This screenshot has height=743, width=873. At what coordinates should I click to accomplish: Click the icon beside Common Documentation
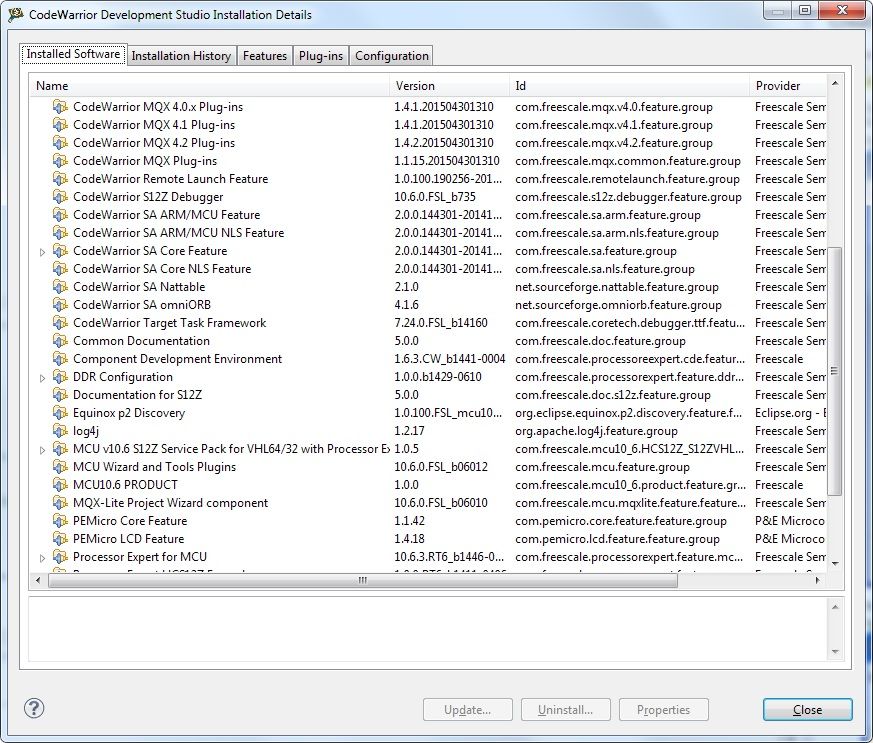pyautogui.click(x=60, y=341)
